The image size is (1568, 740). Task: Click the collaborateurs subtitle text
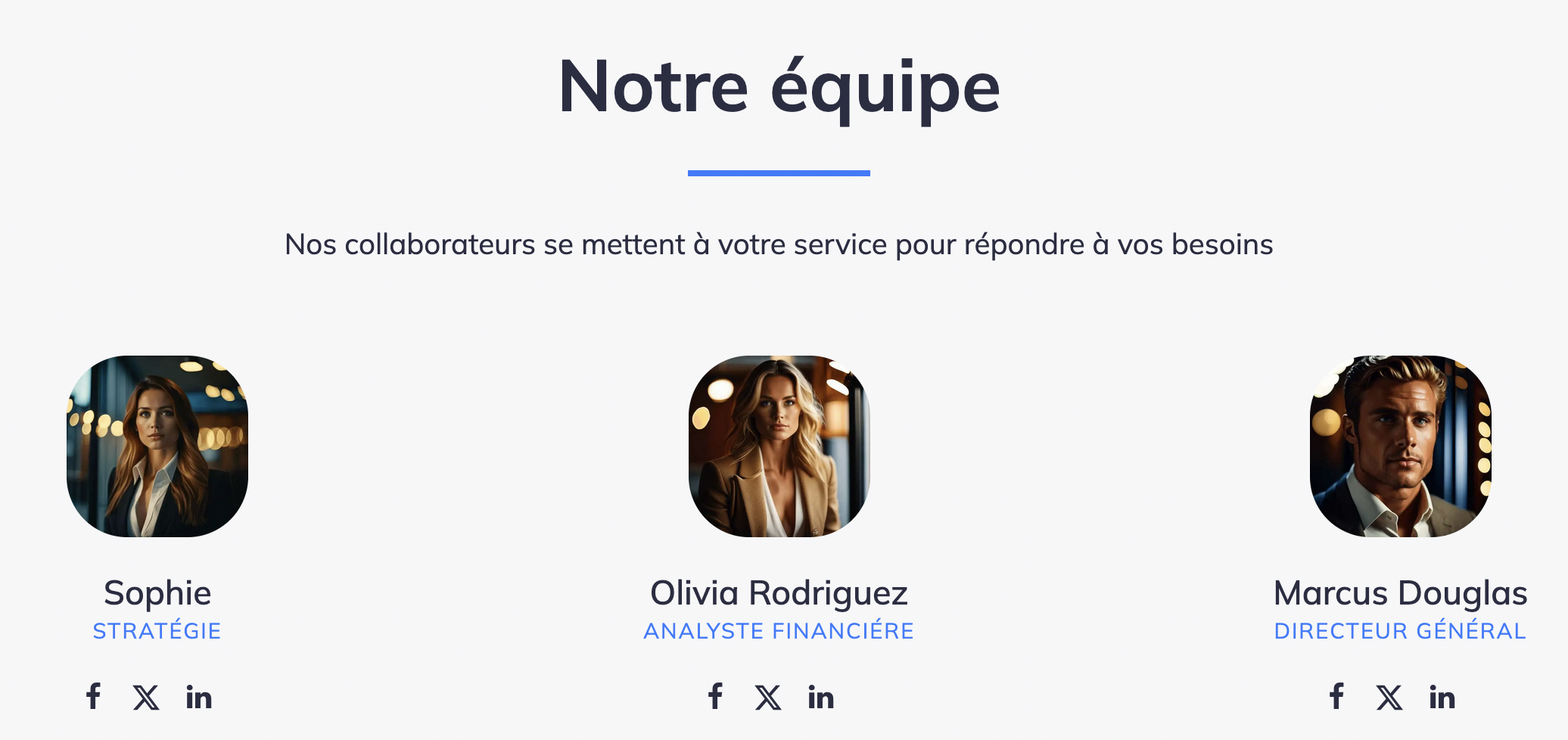coord(779,245)
